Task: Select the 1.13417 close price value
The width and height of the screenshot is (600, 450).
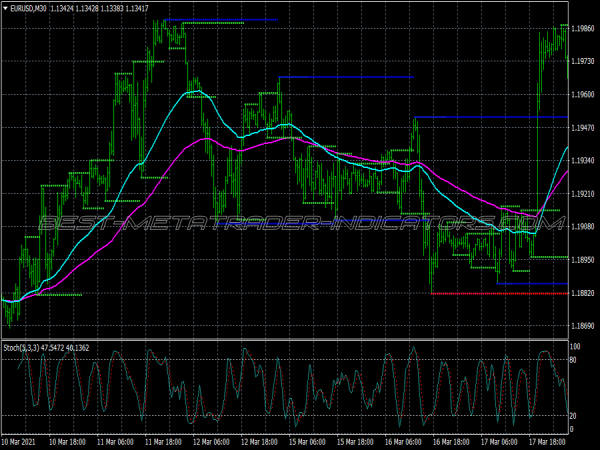Action: coord(137,8)
